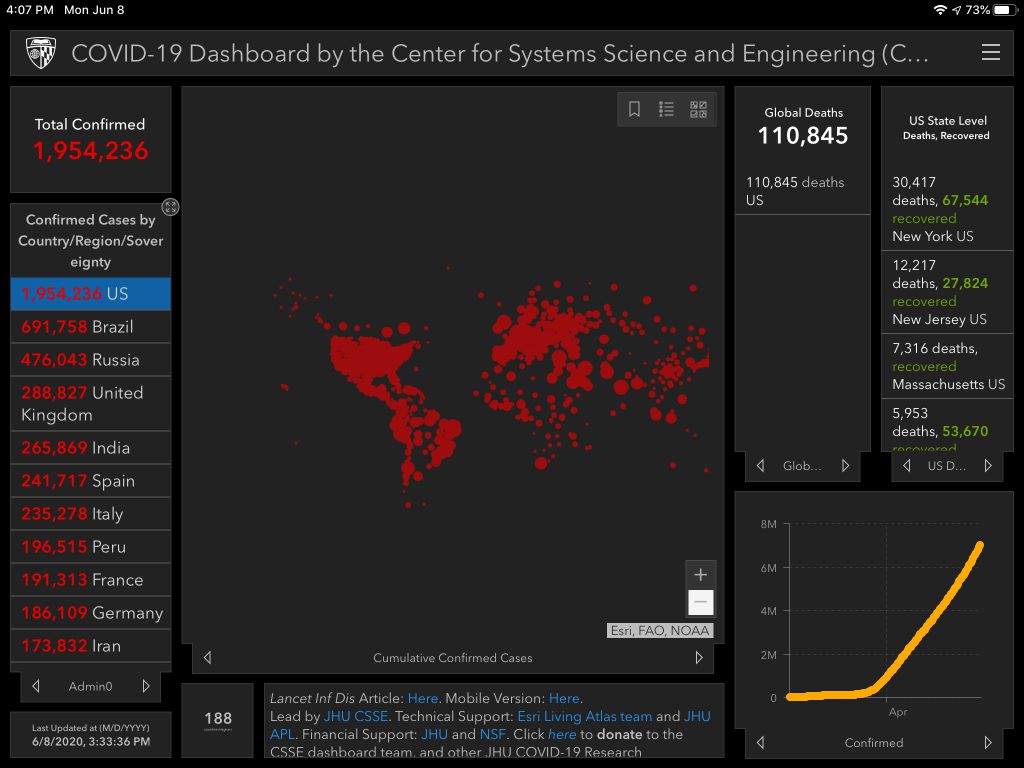Show next Global Deaths panel tab
The width and height of the screenshot is (1024, 768).
click(845, 466)
